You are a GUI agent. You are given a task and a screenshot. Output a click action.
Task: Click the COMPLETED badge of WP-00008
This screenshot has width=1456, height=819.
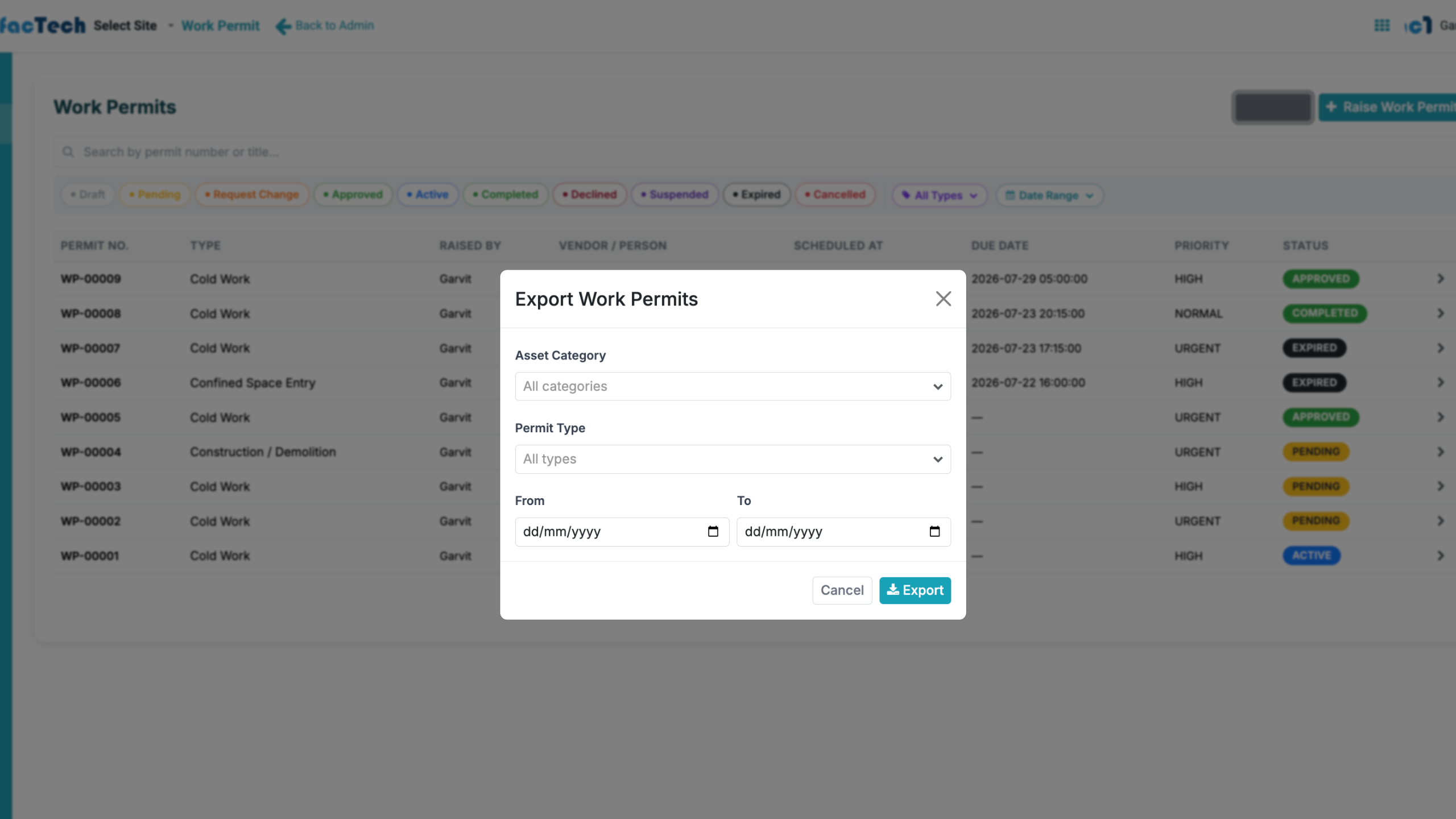coord(1325,313)
